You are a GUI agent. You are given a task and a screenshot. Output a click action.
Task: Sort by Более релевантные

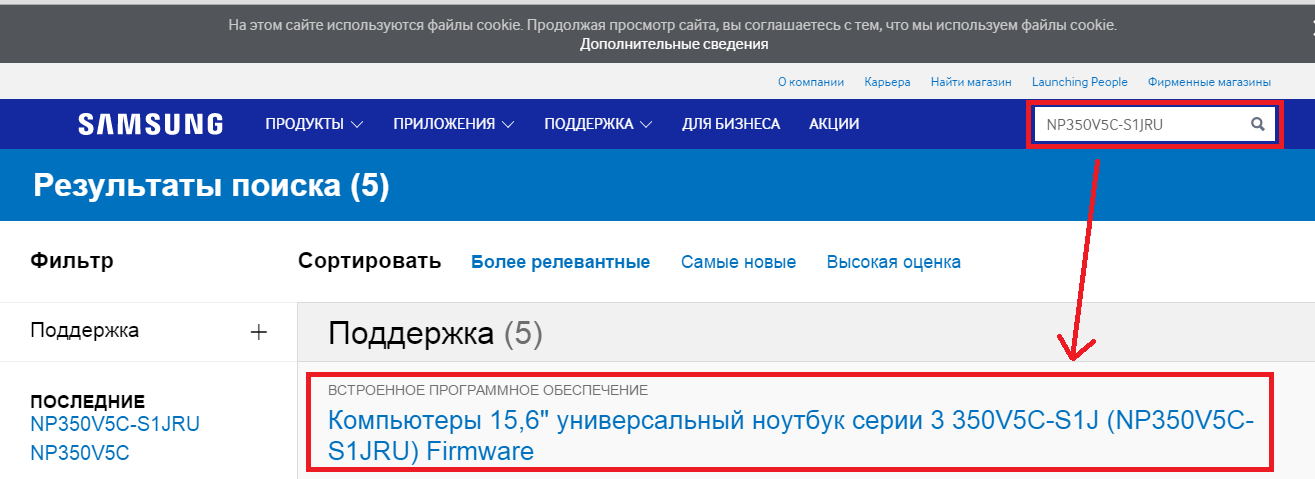[561, 262]
